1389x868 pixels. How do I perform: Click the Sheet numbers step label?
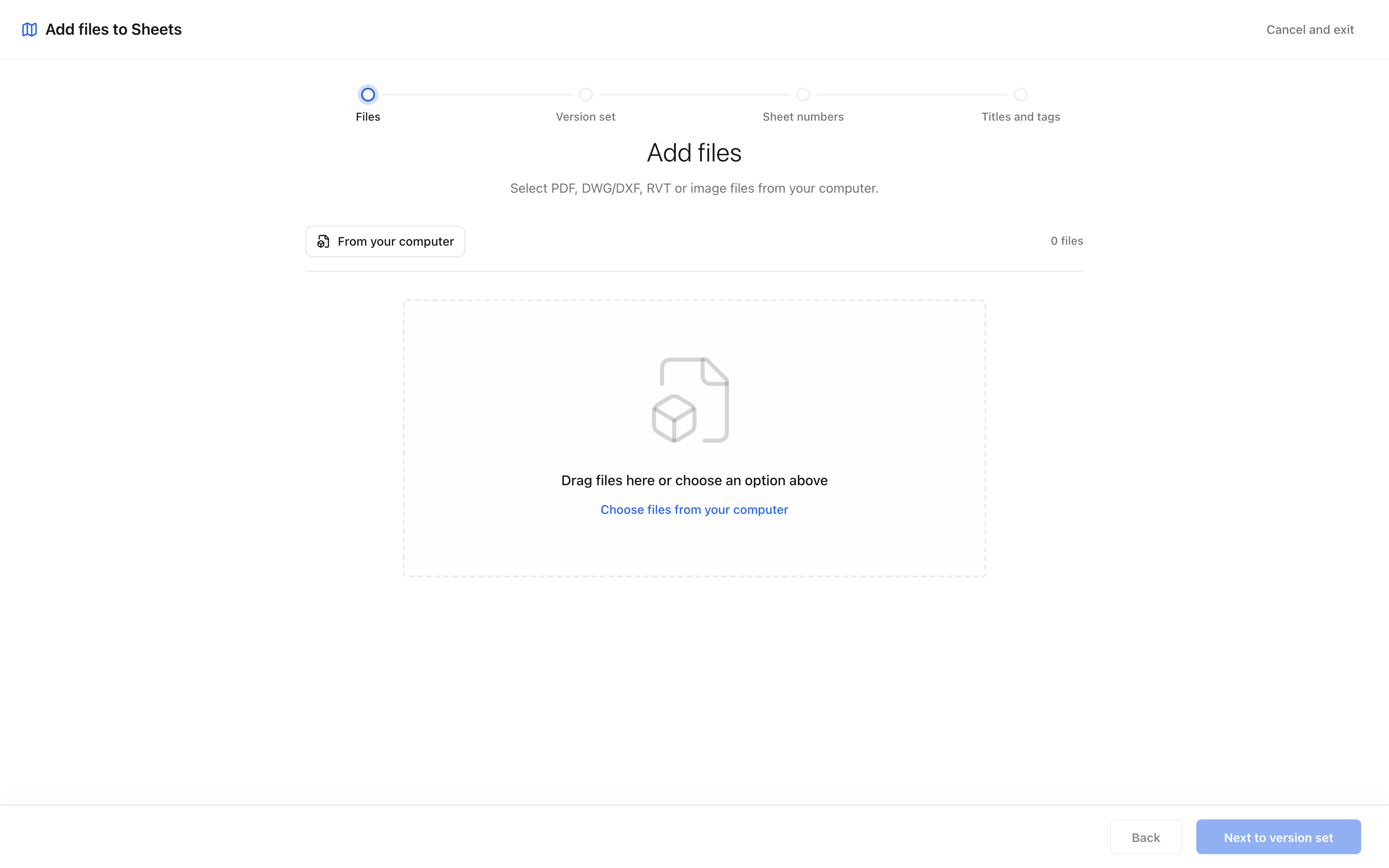point(803,117)
